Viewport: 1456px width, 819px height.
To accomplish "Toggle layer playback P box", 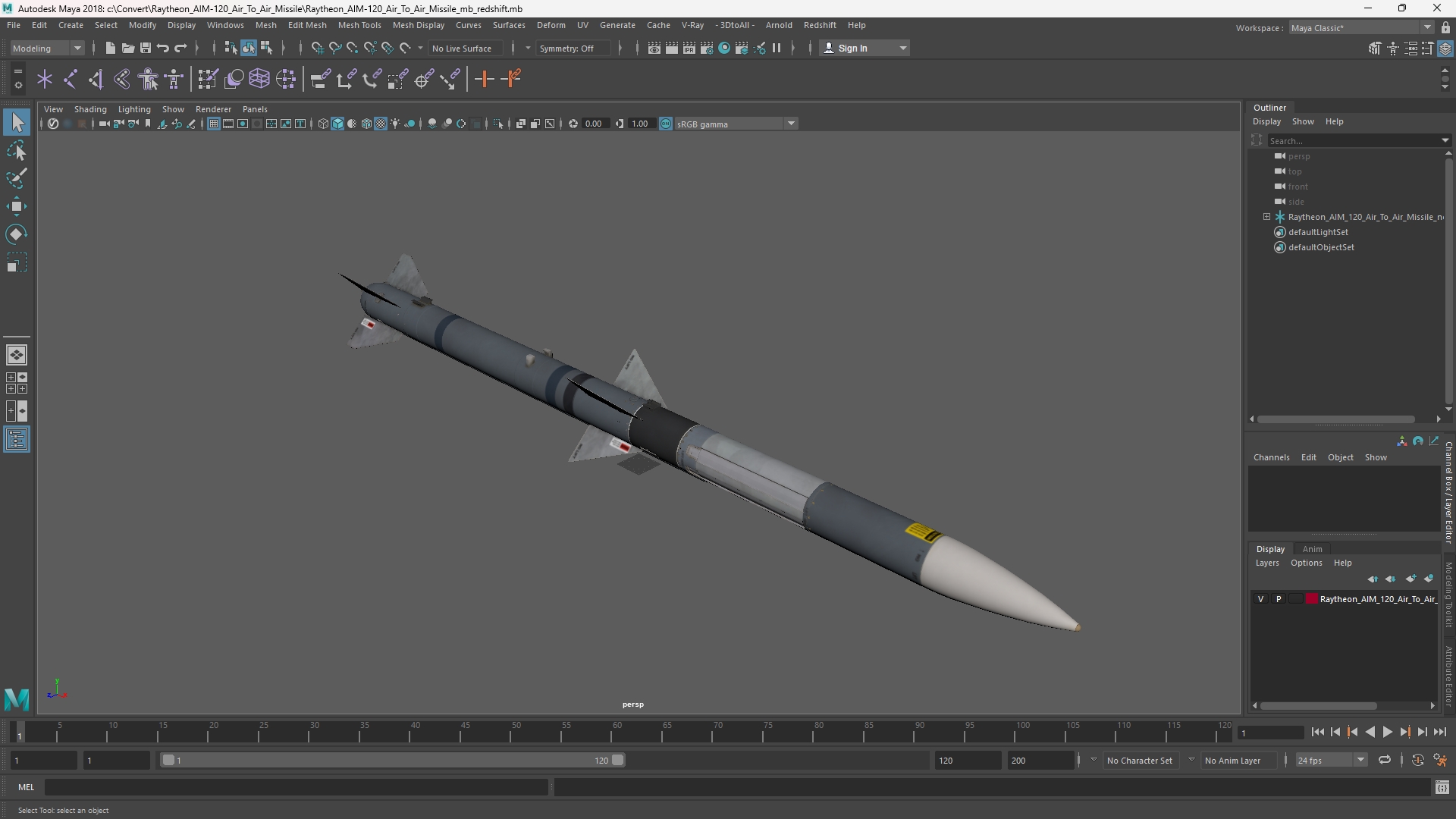I will [1279, 599].
